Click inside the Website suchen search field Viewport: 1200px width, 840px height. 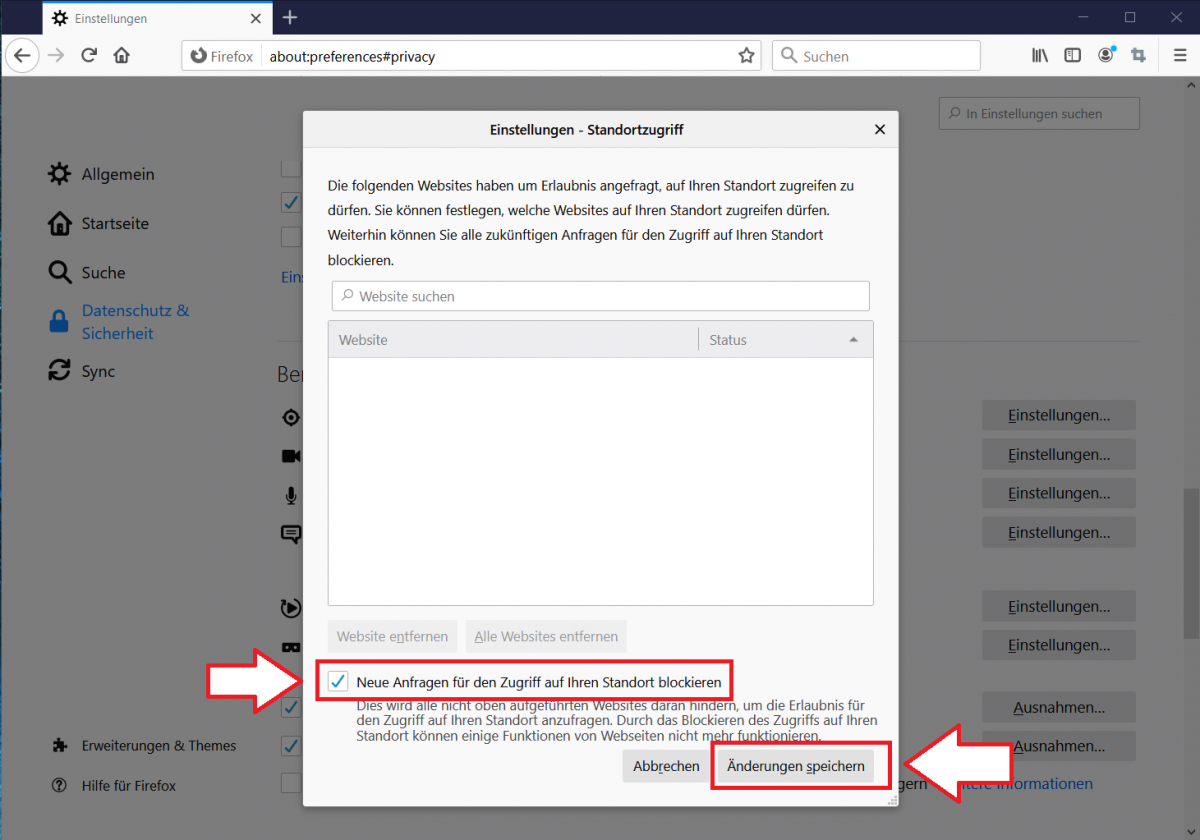coord(600,296)
